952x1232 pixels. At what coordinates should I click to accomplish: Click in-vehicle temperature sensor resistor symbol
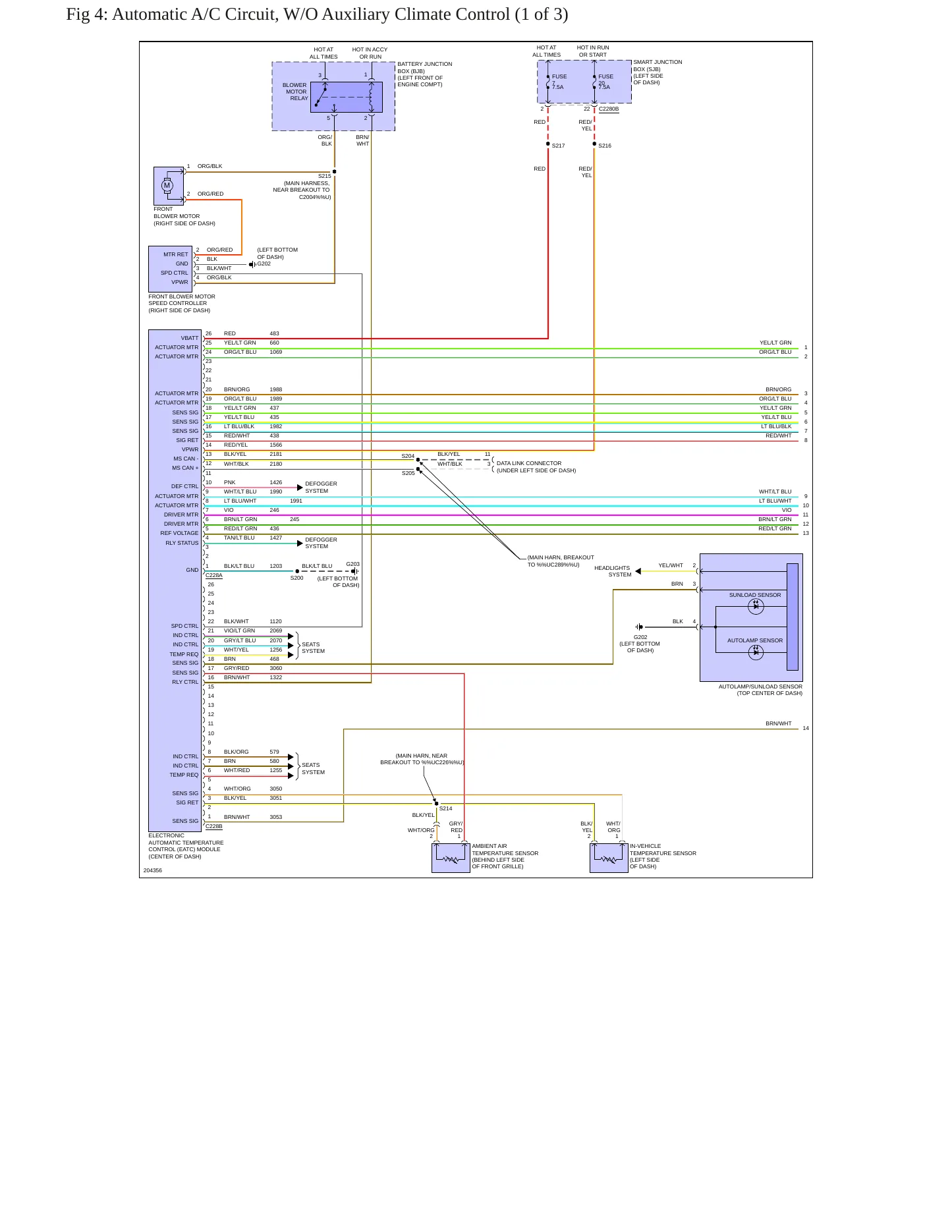tap(609, 859)
